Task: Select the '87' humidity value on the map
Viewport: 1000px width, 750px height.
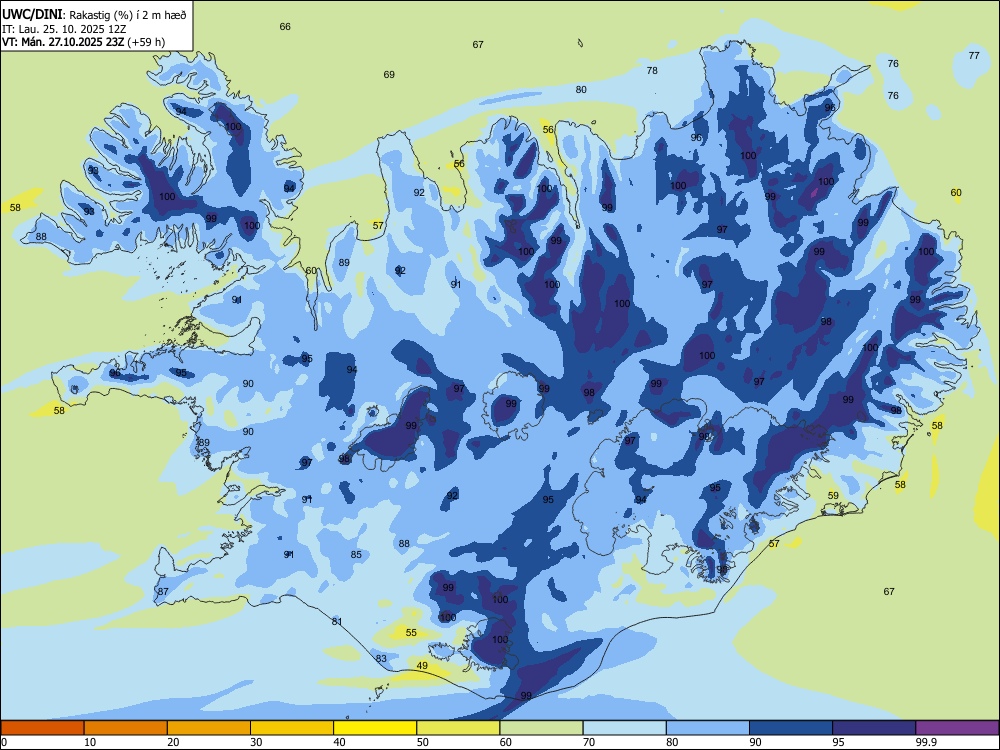Action: (x=163, y=592)
